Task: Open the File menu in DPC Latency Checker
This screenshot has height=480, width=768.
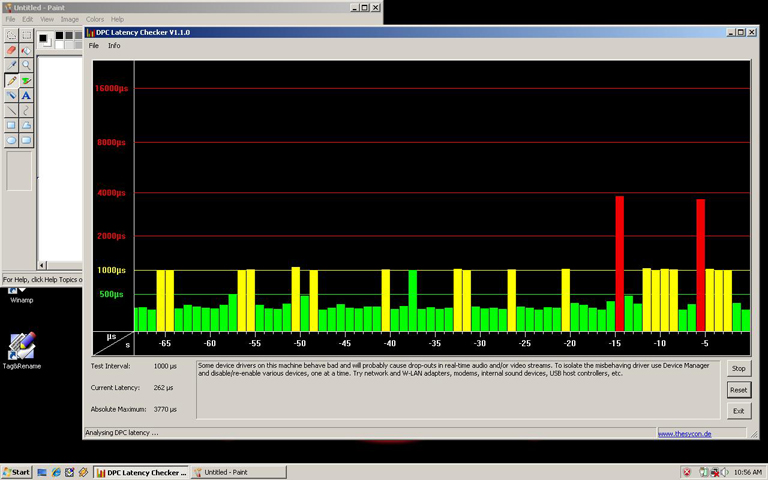Action: 94,46
